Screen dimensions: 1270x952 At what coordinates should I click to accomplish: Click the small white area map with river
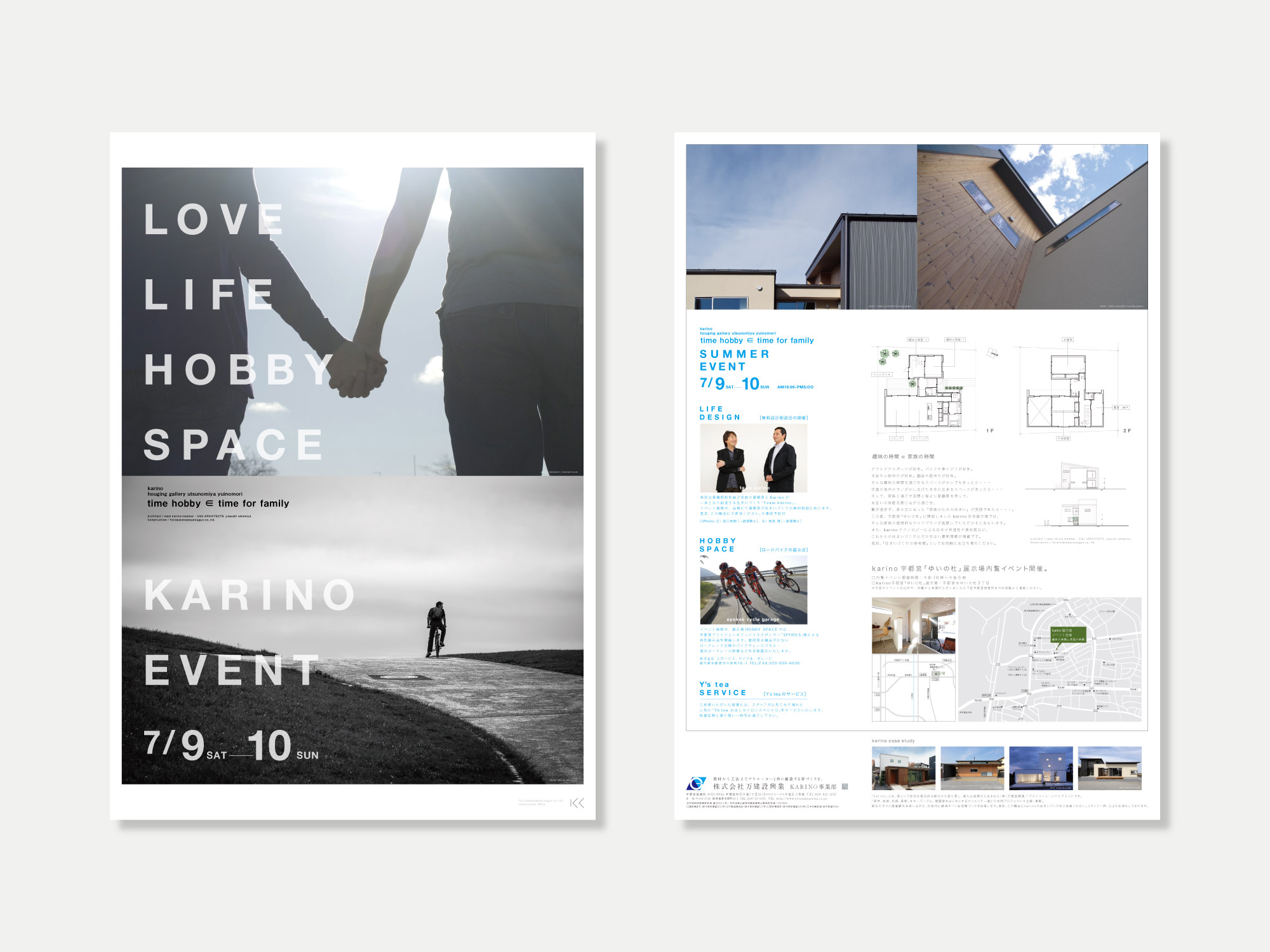[x=913, y=689]
